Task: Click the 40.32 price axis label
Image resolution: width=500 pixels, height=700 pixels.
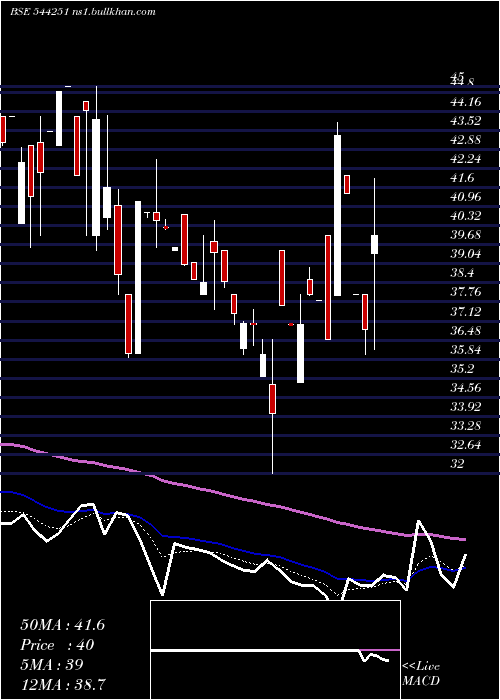Action: (466, 216)
